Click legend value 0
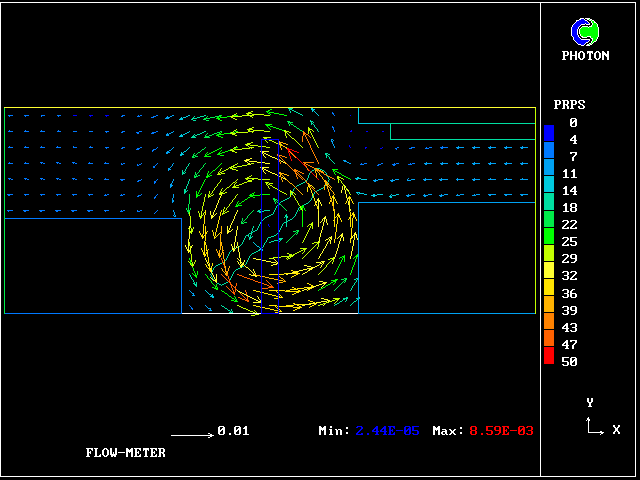The image size is (640, 480). point(573,123)
